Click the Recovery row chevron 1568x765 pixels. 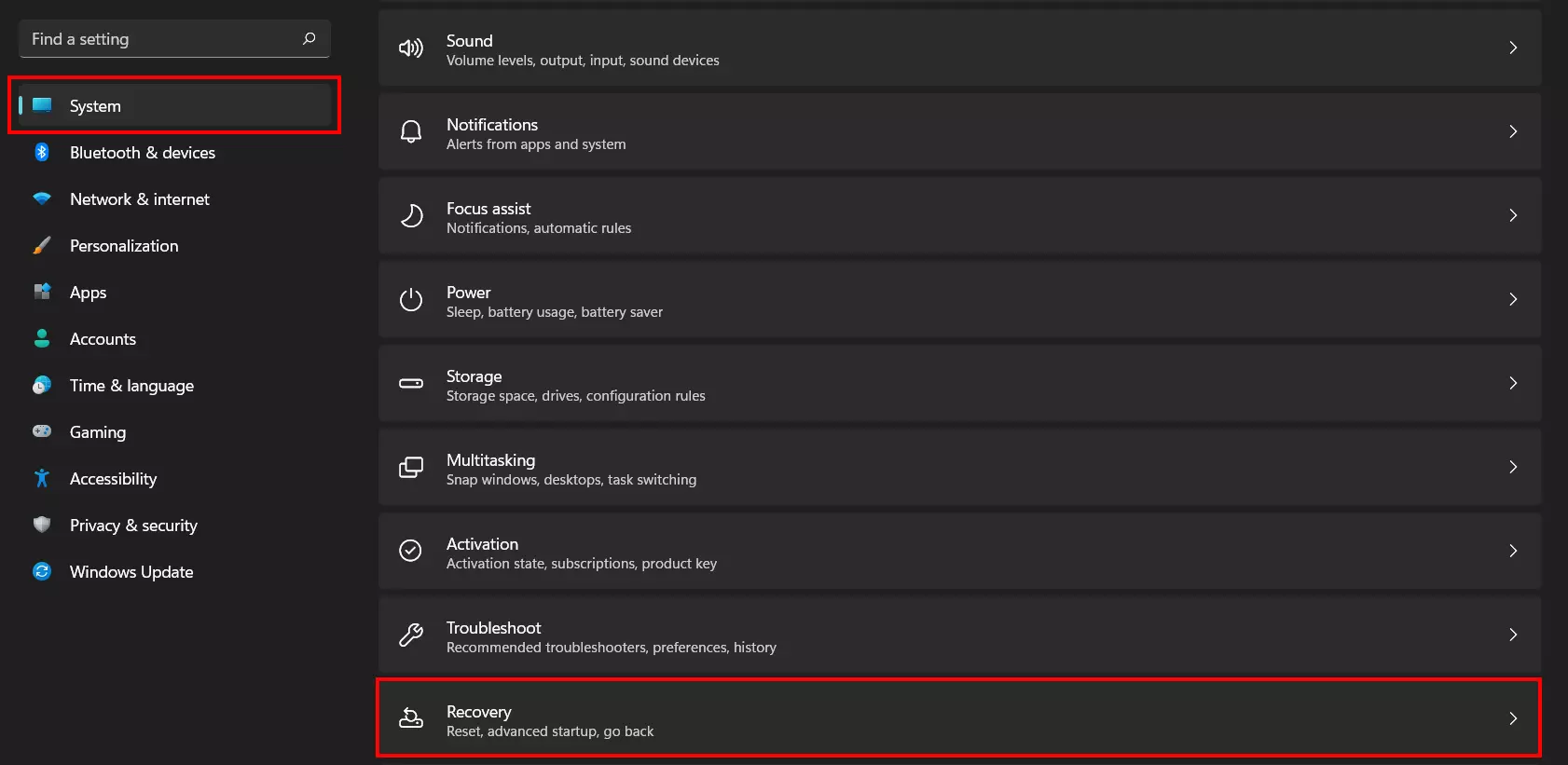1513,718
